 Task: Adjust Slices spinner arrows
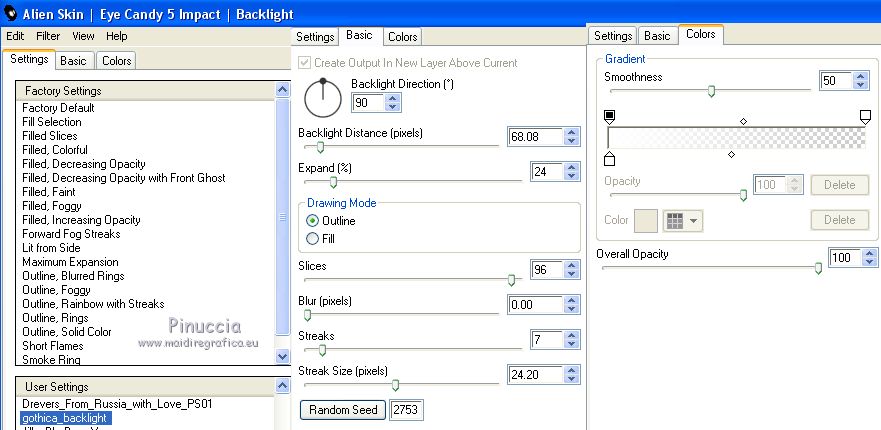[571, 269]
